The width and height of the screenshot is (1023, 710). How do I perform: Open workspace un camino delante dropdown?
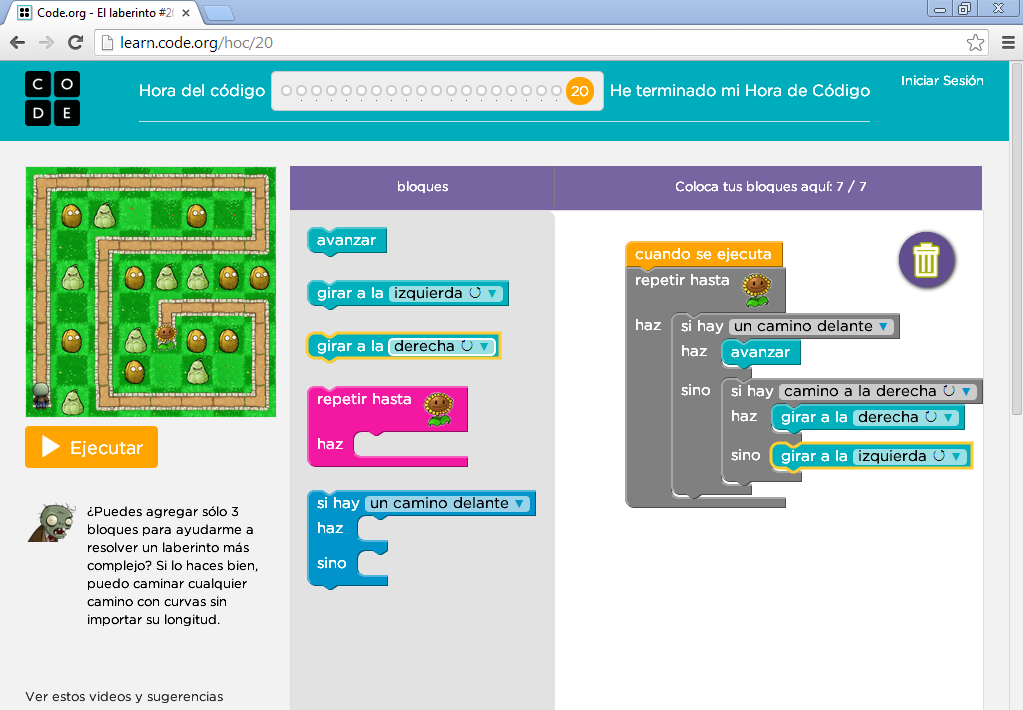[x=883, y=326]
